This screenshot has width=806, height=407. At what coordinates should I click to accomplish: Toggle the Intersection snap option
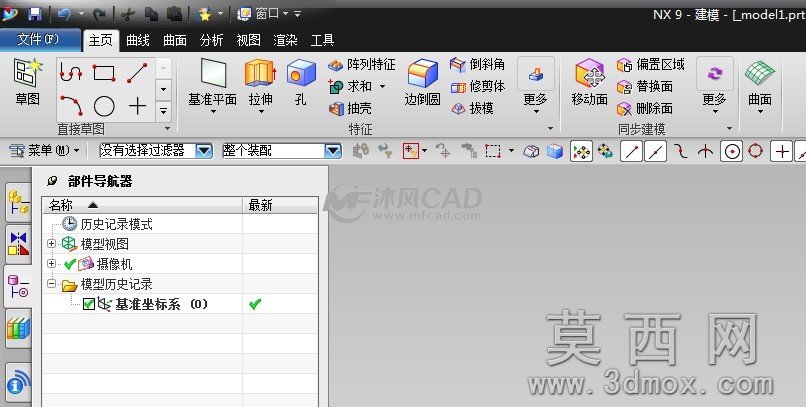pyautogui.click(x=706, y=151)
